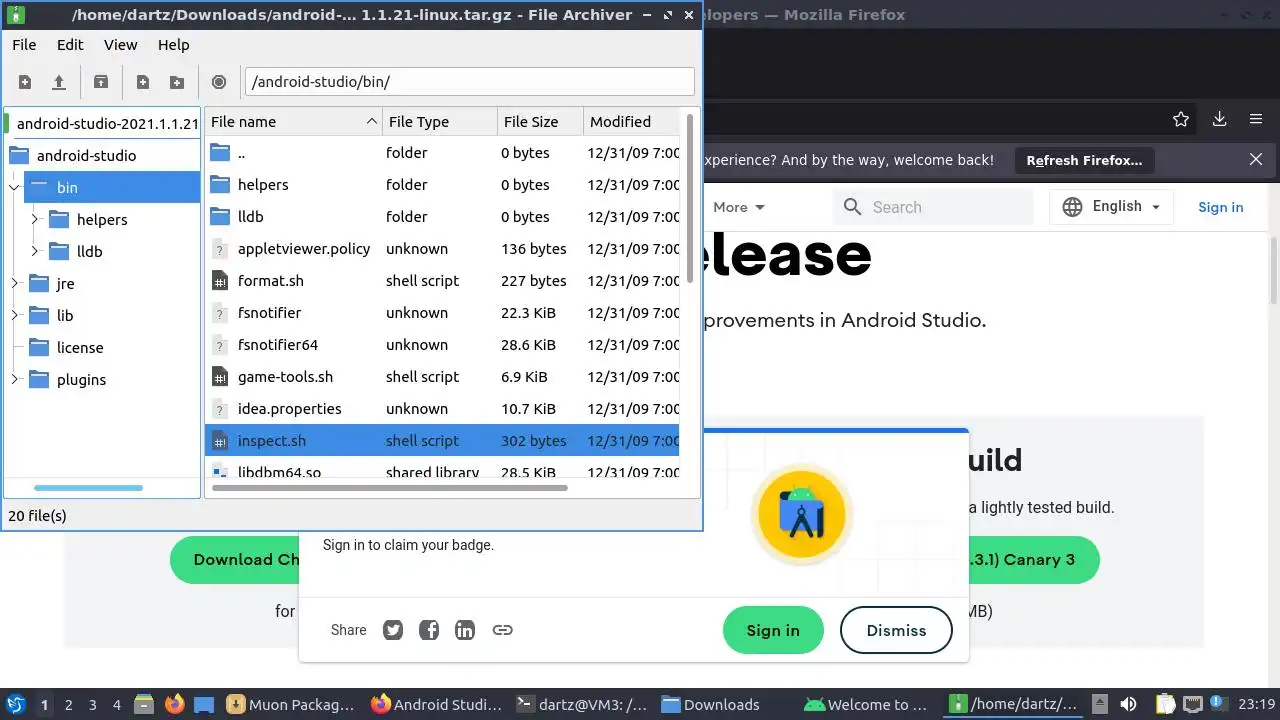
Task: Open the clipboard manager tray icon
Action: point(1166,704)
